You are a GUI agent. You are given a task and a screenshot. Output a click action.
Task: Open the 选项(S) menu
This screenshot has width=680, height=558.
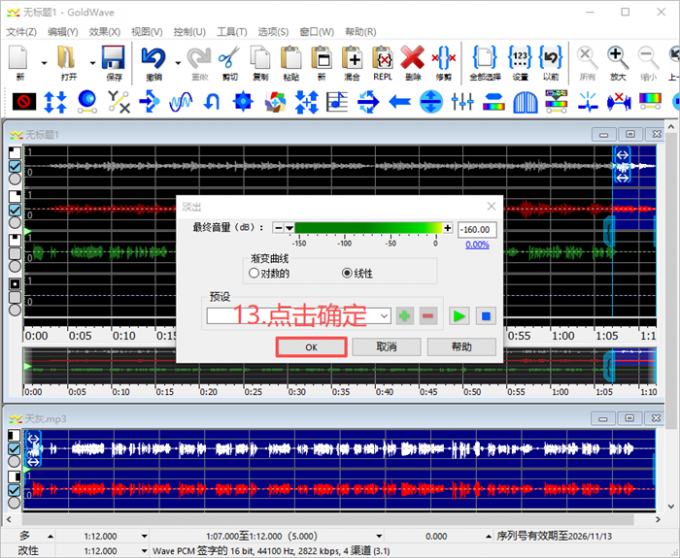click(273, 32)
